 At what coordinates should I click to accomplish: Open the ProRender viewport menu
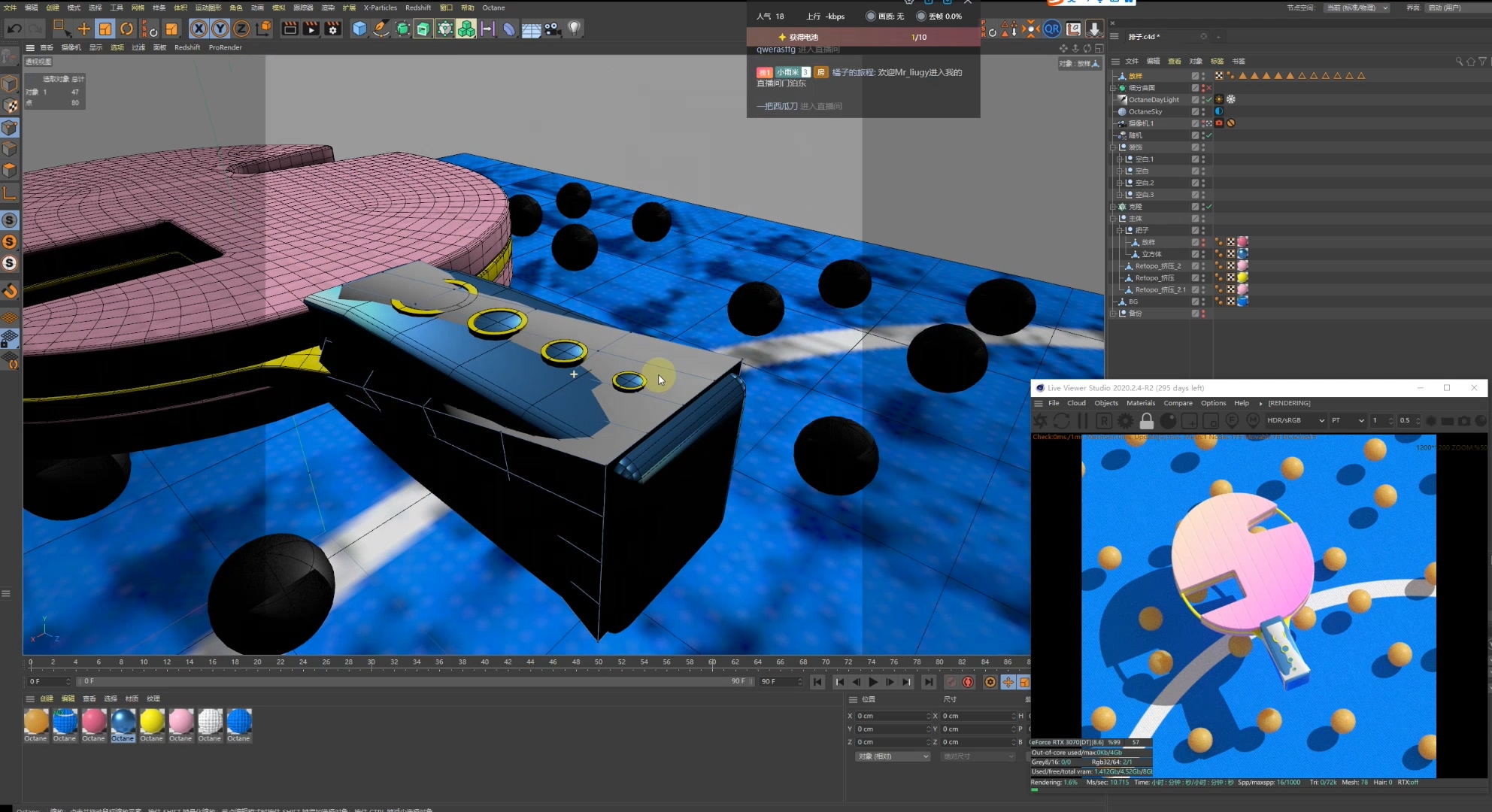coord(226,47)
